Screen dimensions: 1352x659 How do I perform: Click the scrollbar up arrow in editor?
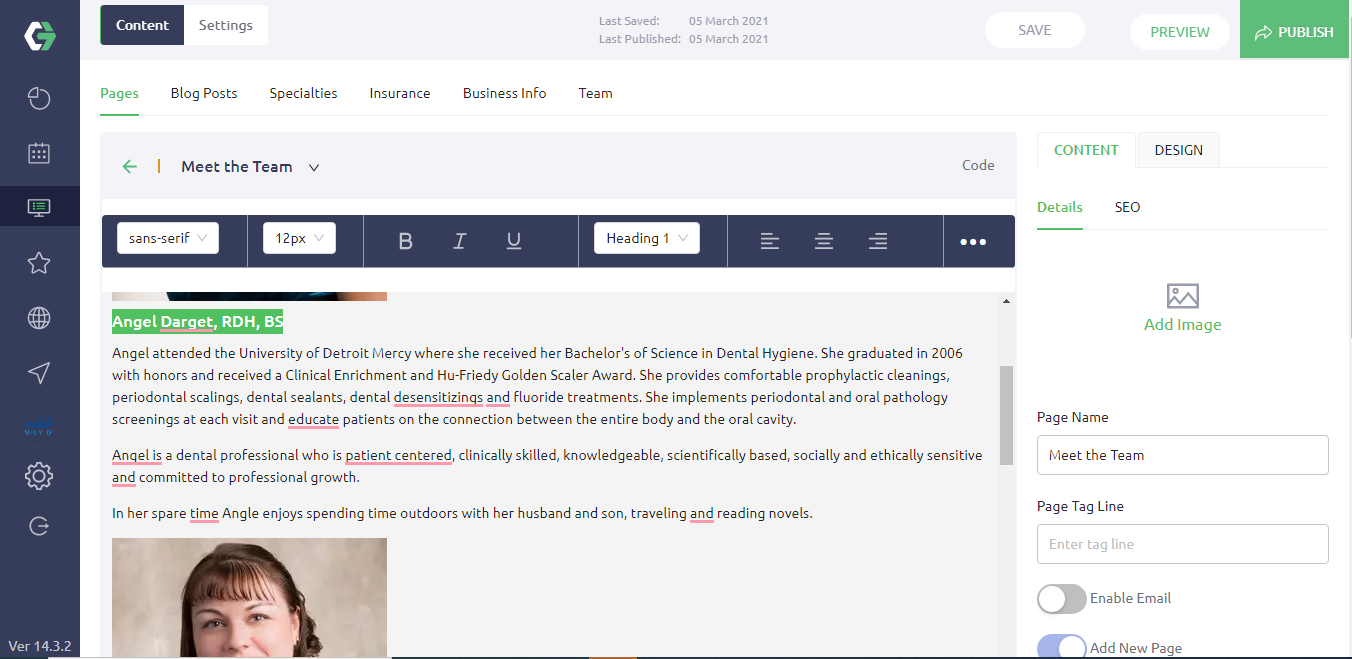[x=1006, y=301]
